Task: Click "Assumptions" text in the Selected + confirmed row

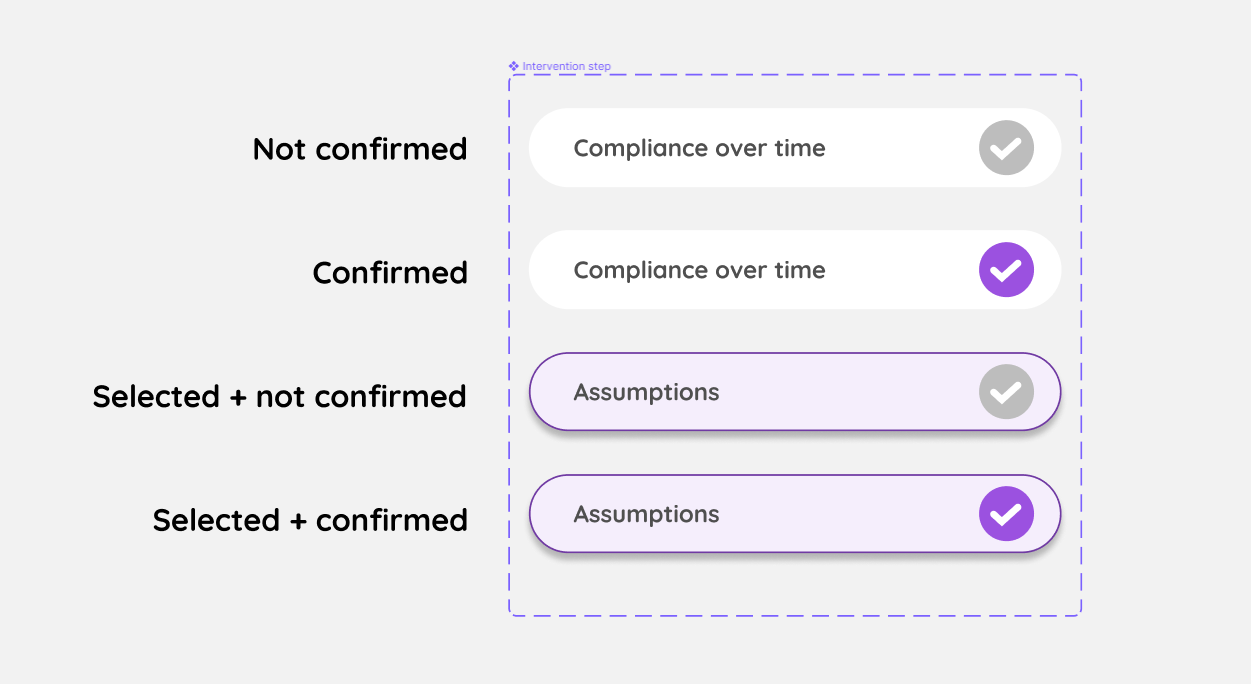Action: pos(646,514)
